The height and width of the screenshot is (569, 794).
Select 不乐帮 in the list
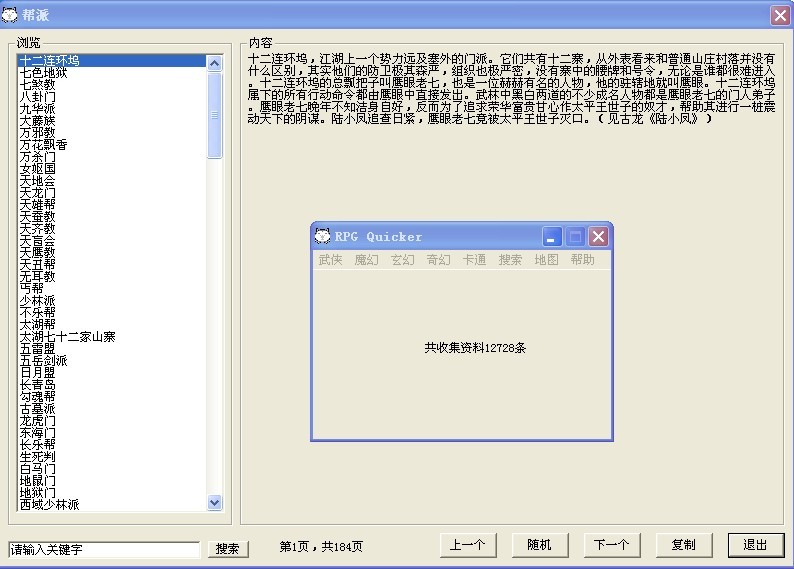pos(112,313)
